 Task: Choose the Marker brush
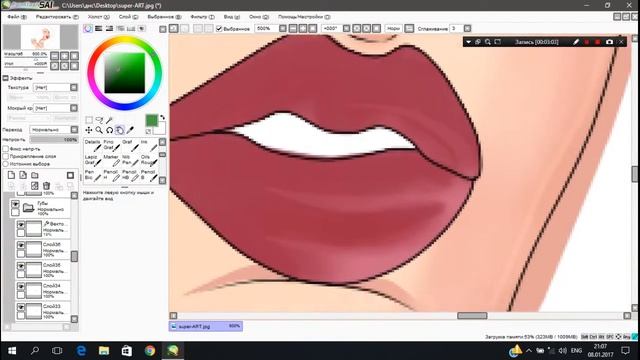(111, 160)
